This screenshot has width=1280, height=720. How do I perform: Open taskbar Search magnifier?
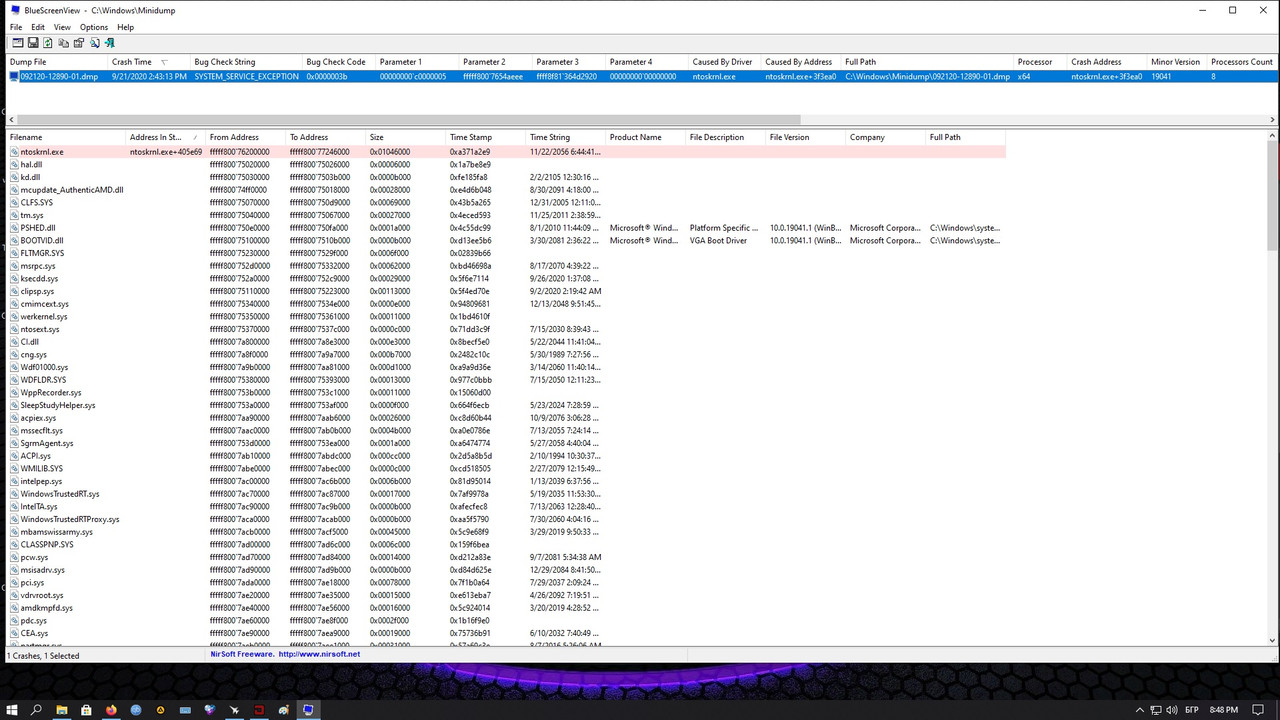36,710
